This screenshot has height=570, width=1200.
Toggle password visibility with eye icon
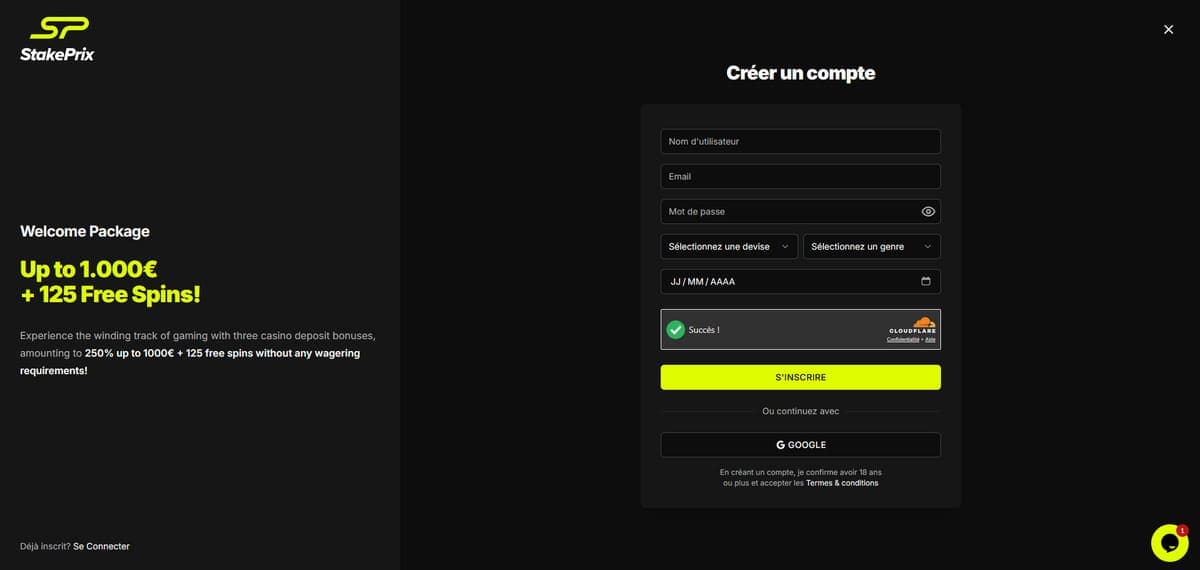pyautogui.click(x=928, y=212)
